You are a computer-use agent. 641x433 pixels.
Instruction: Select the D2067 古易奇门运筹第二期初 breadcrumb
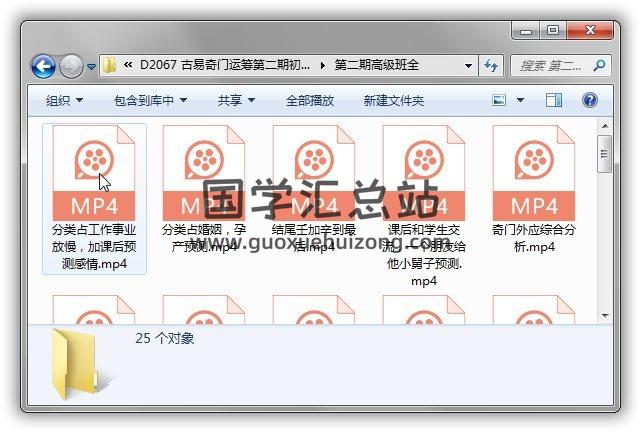click(225, 65)
